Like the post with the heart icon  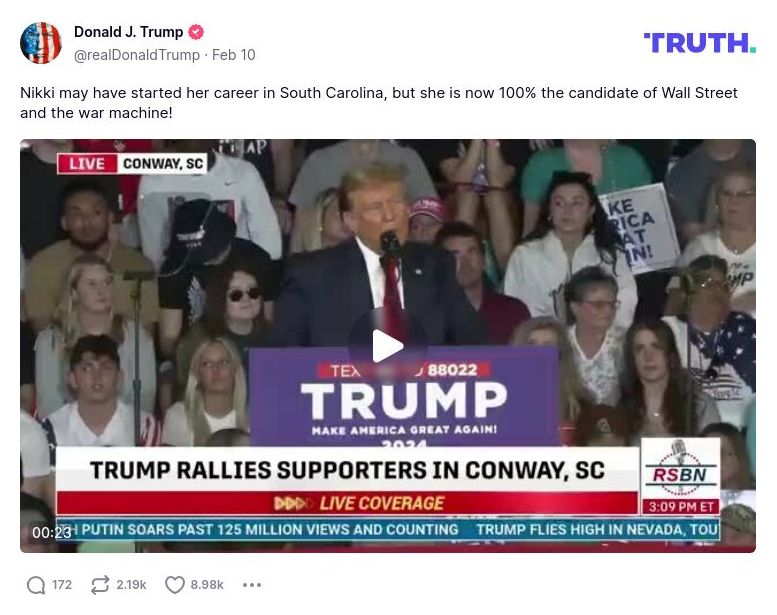[x=174, y=585]
